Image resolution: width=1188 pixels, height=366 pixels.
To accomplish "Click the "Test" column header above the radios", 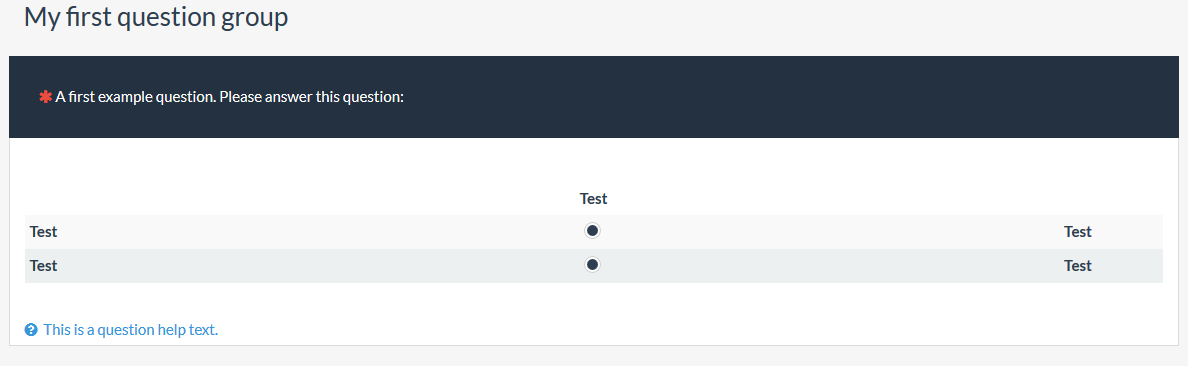I will 593,199.
